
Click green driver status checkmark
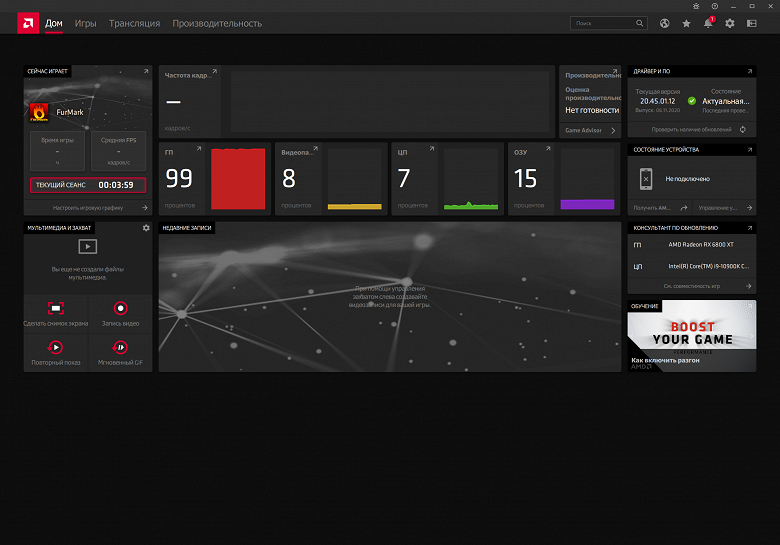pos(691,101)
